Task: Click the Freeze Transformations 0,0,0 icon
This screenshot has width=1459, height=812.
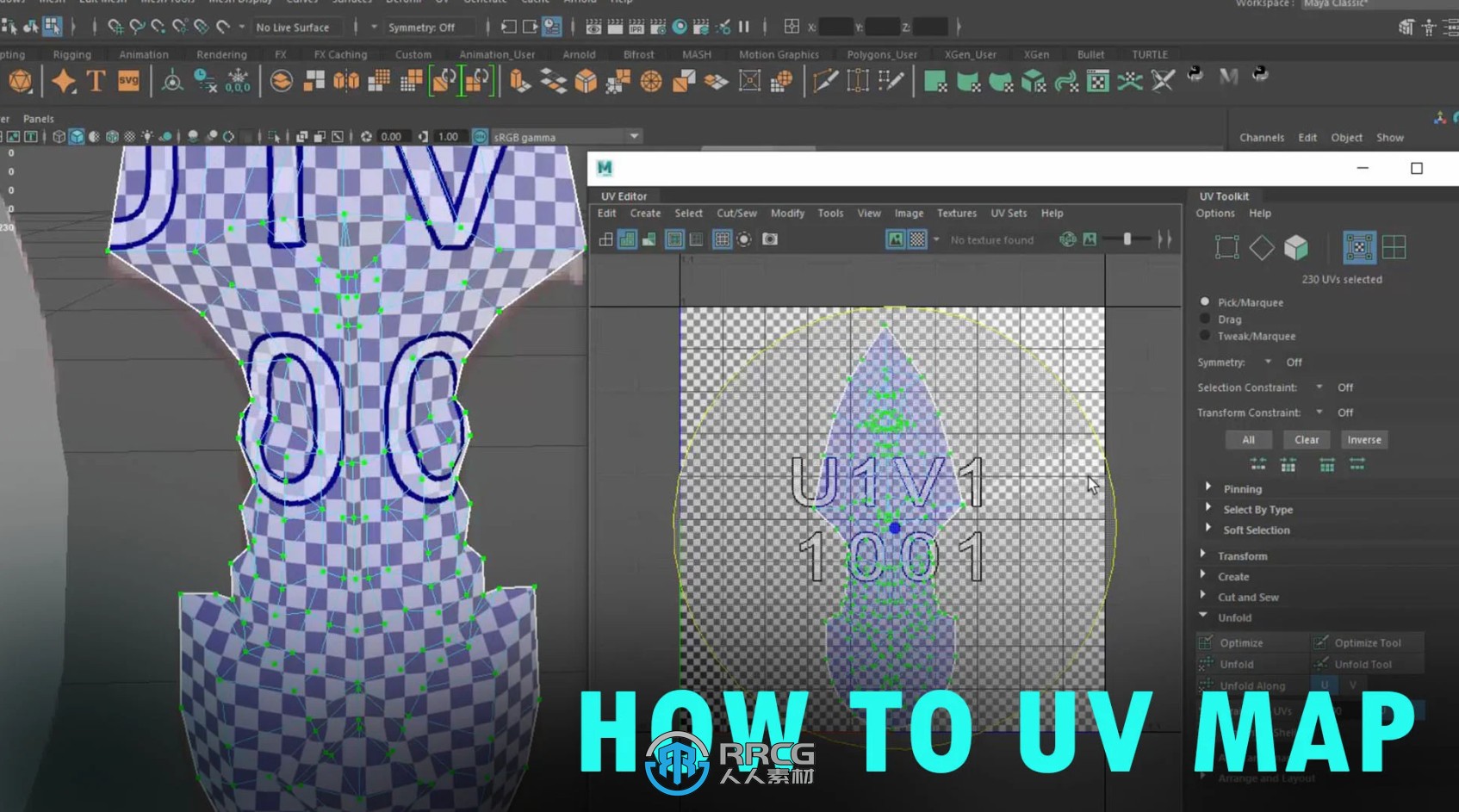Action: 238,82
